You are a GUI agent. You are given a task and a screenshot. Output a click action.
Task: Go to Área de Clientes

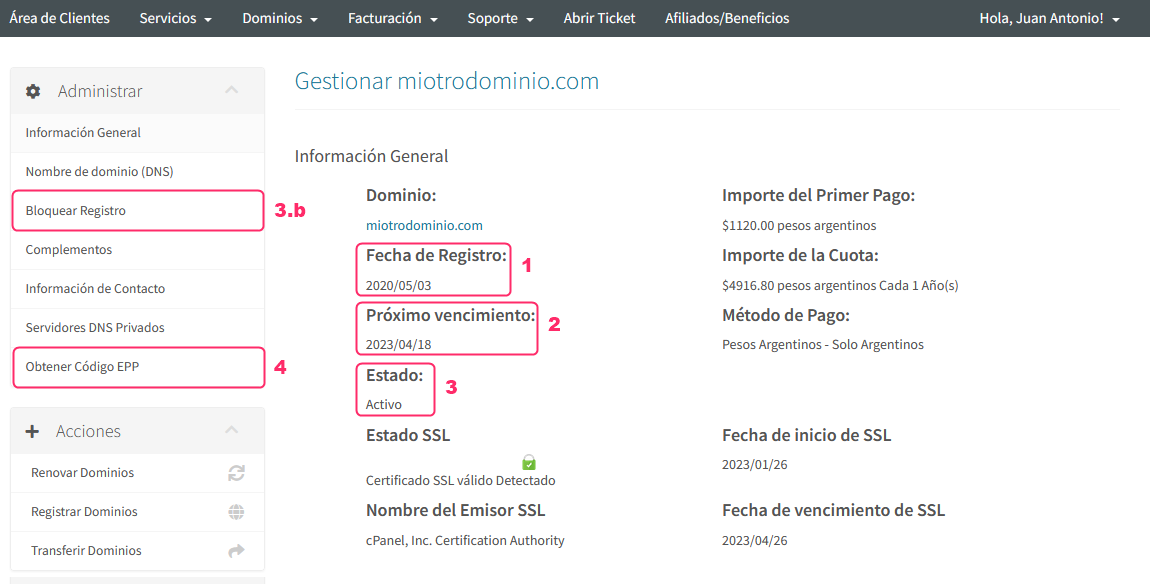(x=60, y=18)
